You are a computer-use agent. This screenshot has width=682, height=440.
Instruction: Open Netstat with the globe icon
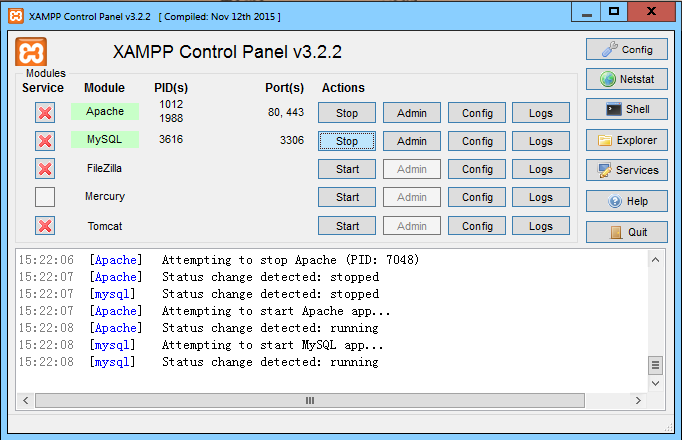point(626,79)
